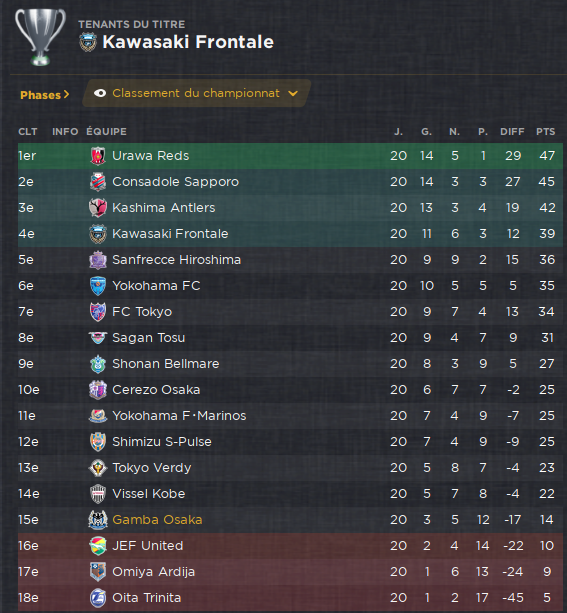The width and height of the screenshot is (567, 613).
Task: Click the dropdown chevron beside Classement du championnat
Action: (293, 94)
